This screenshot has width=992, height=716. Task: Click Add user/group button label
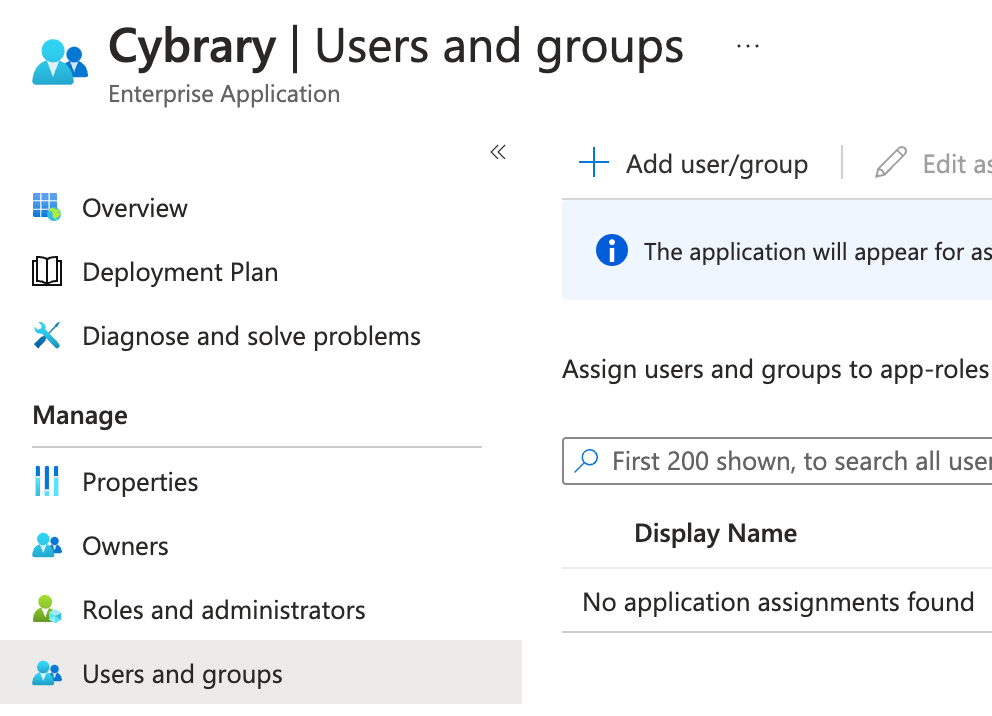(717, 164)
